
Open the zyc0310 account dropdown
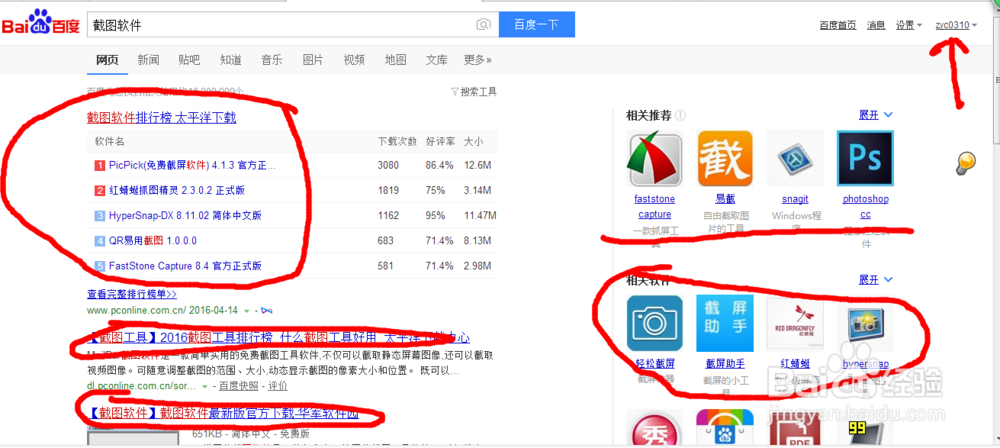point(956,26)
